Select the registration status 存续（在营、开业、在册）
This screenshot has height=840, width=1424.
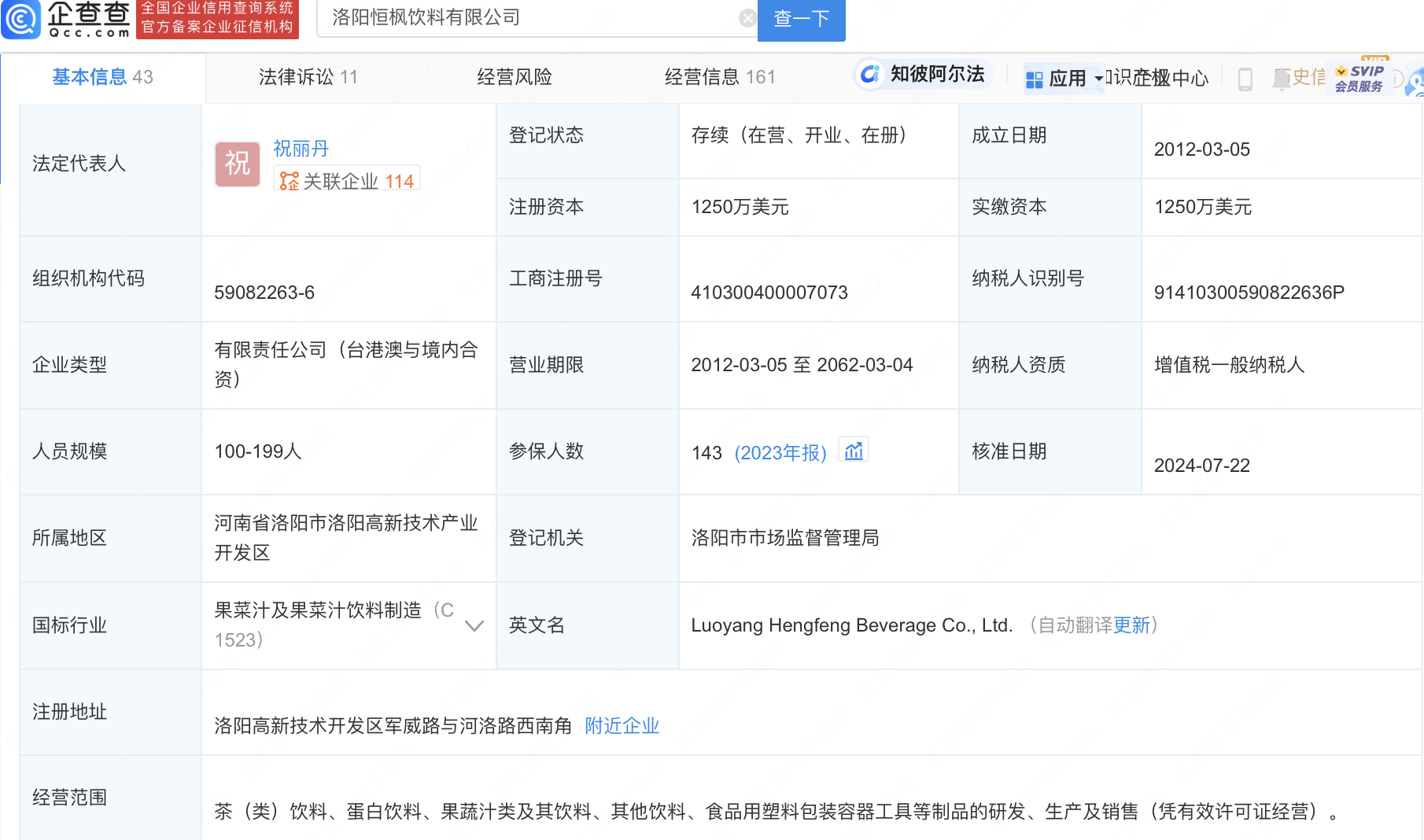[803, 135]
